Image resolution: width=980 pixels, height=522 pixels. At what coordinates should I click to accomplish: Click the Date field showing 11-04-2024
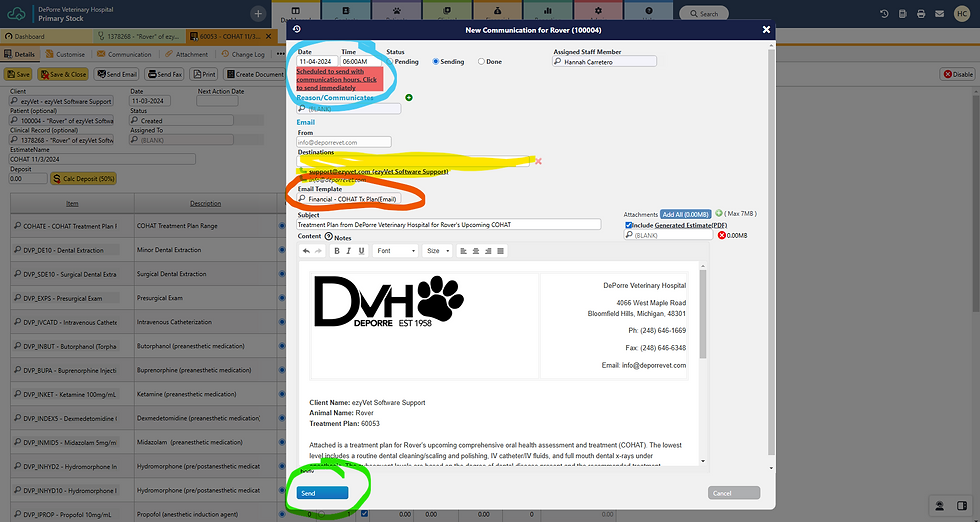click(318, 61)
